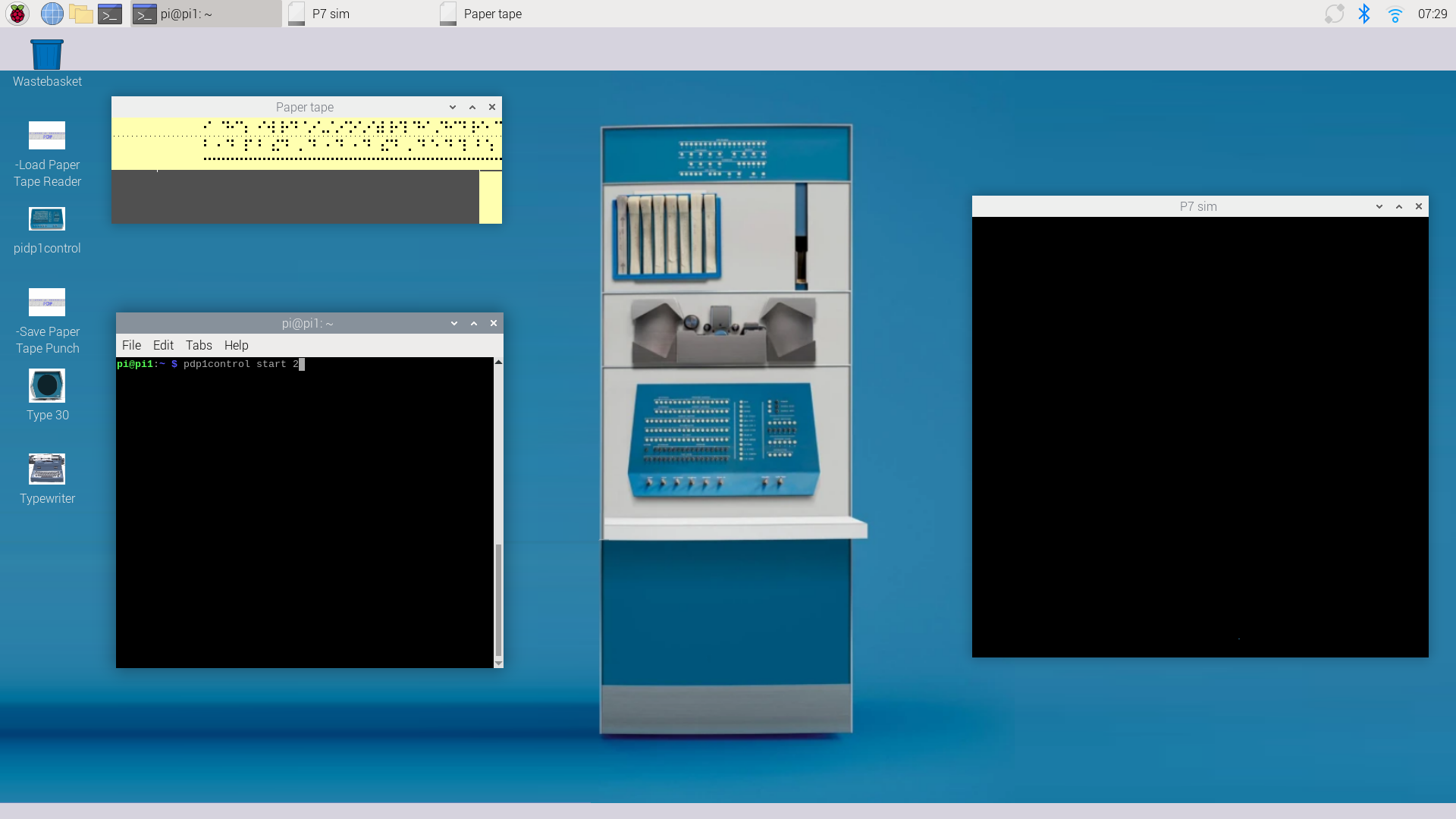Click the terminal vertical scrollbar
Viewport: 1456px width, 819px height.
pyautogui.click(x=498, y=599)
